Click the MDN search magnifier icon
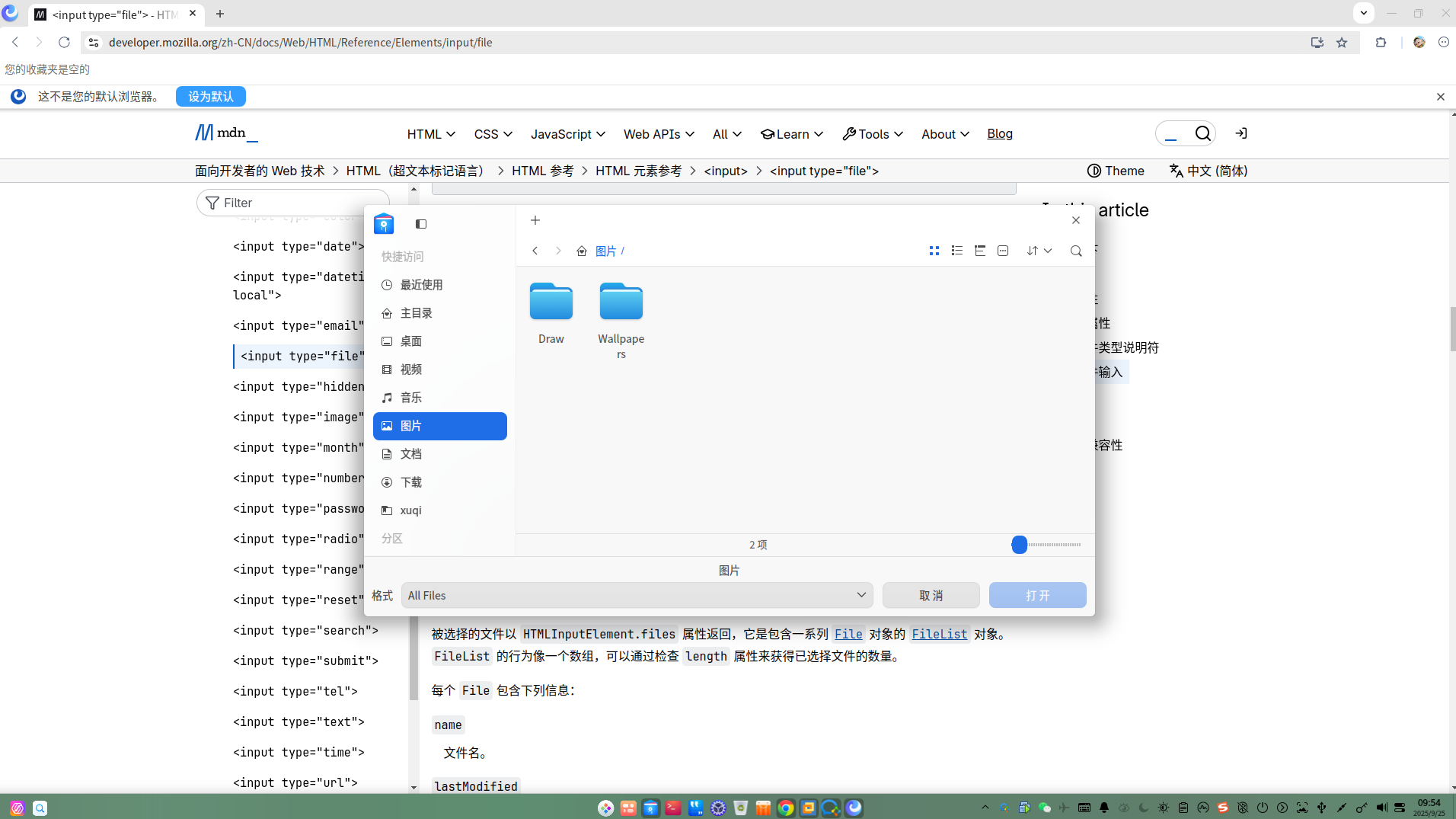 pos(1202,133)
